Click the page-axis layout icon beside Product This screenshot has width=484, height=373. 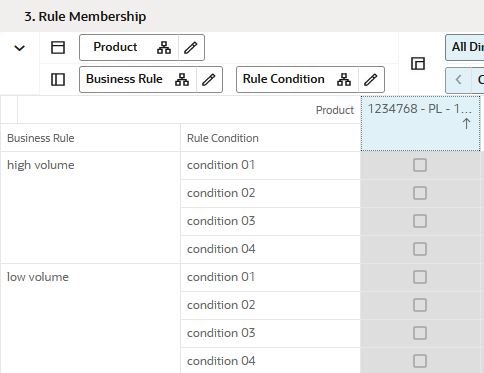(58, 47)
